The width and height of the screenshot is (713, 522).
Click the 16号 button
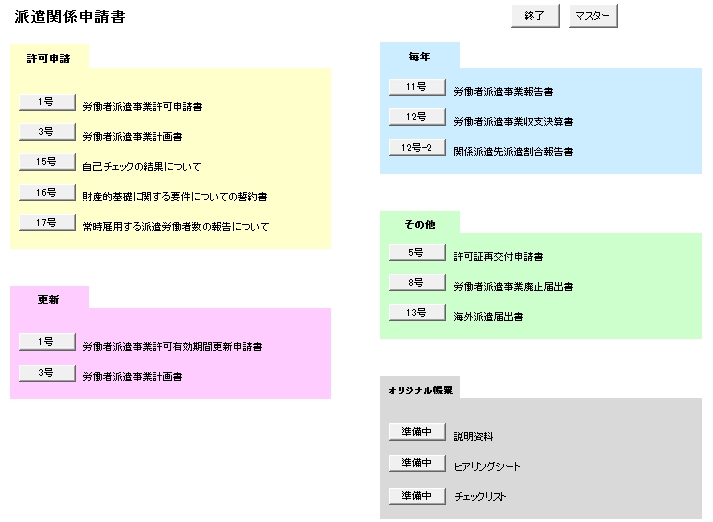tap(47, 192)
